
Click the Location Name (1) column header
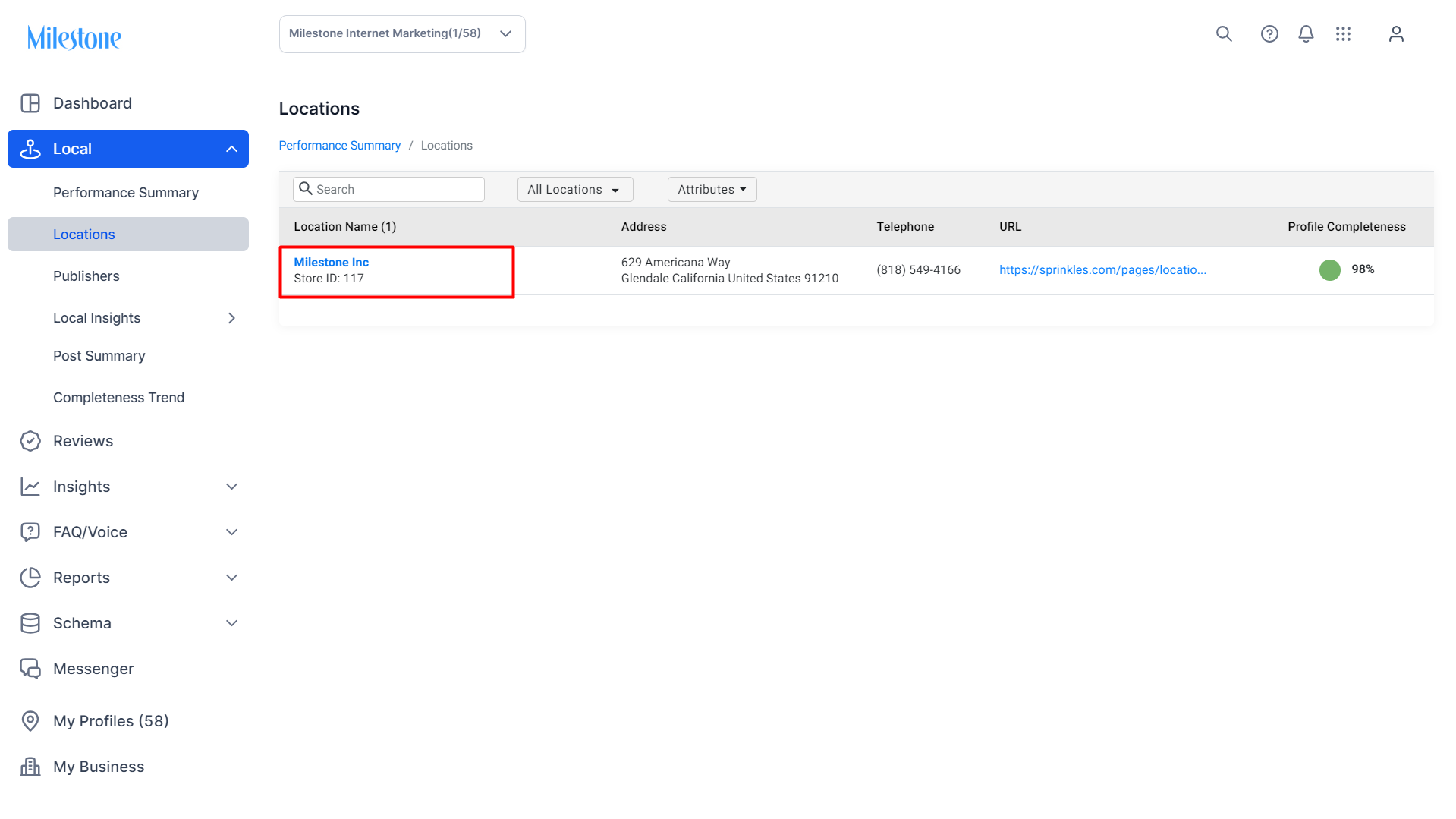(x=345, y=227)
